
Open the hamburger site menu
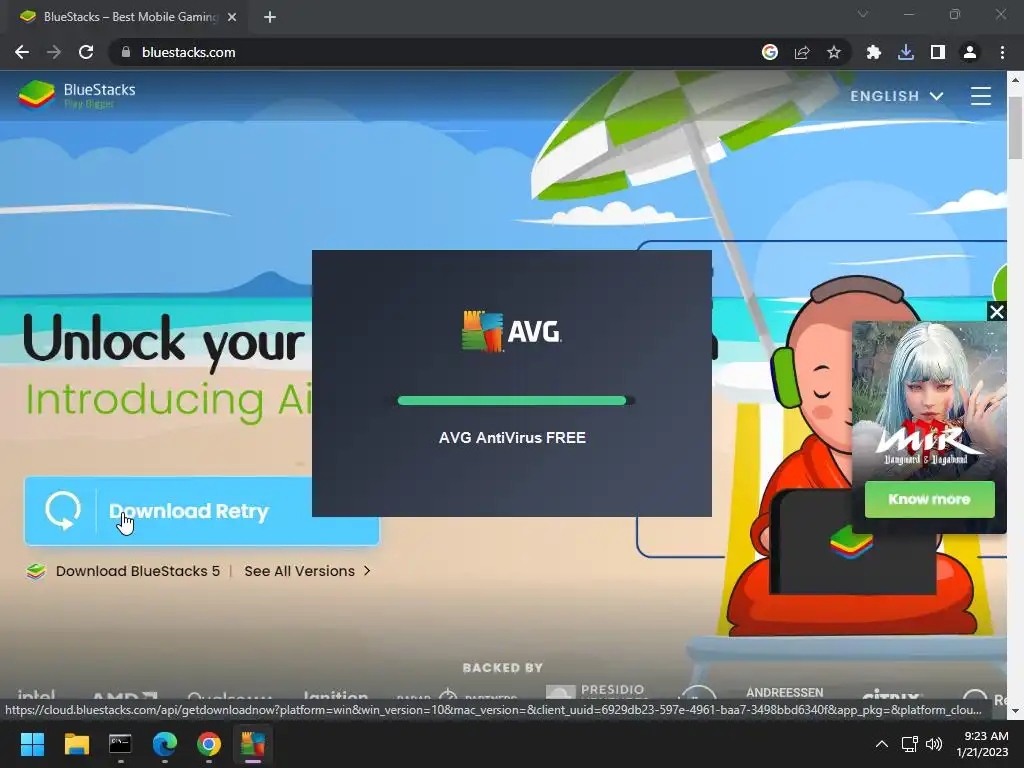point(980,96)
